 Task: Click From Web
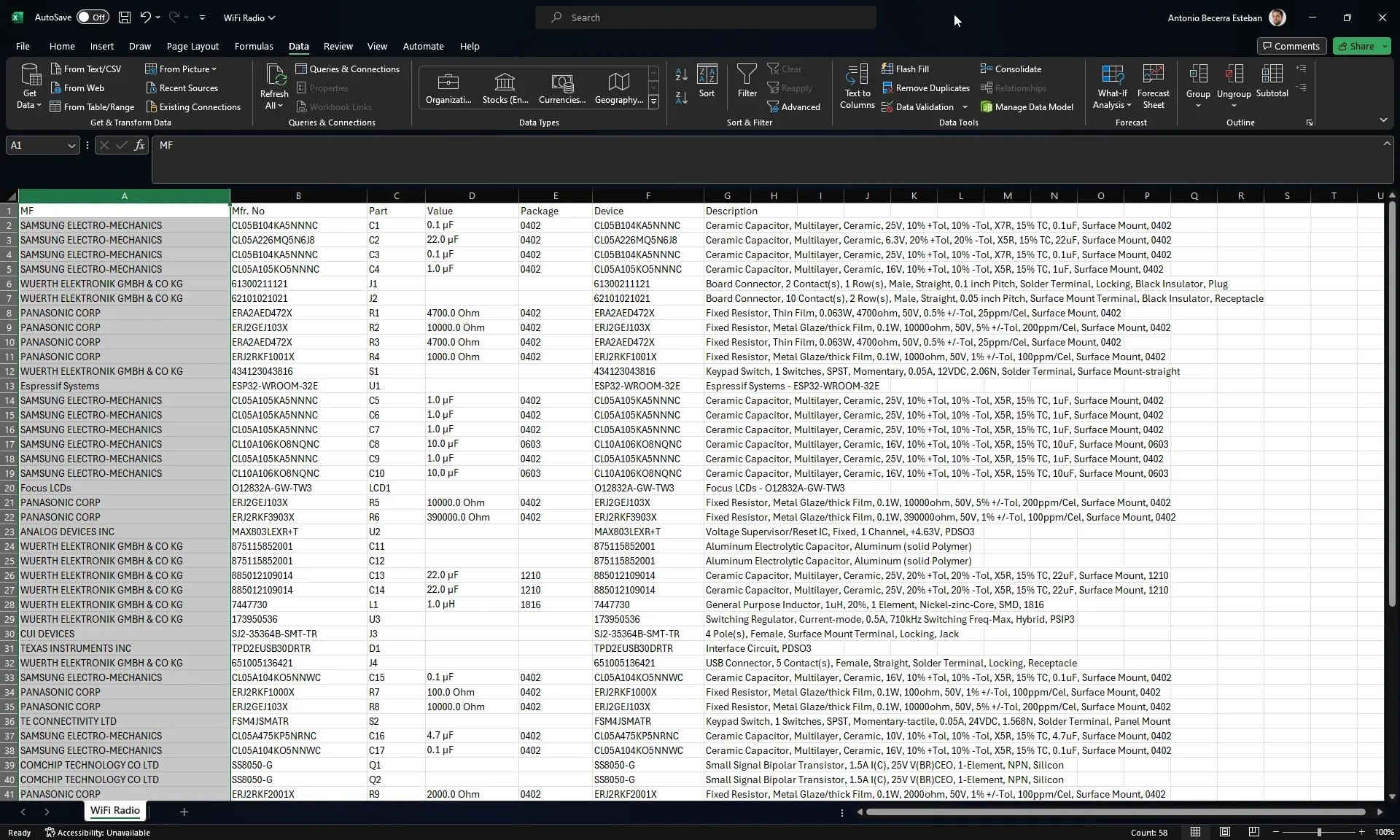(77, 87)
